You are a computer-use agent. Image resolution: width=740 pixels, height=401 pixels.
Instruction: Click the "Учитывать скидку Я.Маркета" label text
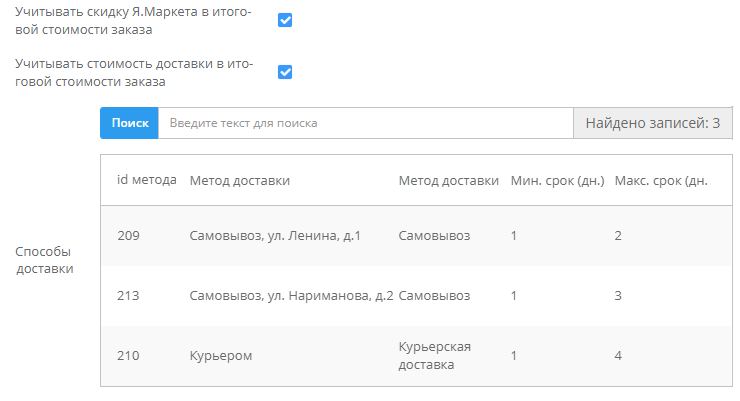point(133,20)
